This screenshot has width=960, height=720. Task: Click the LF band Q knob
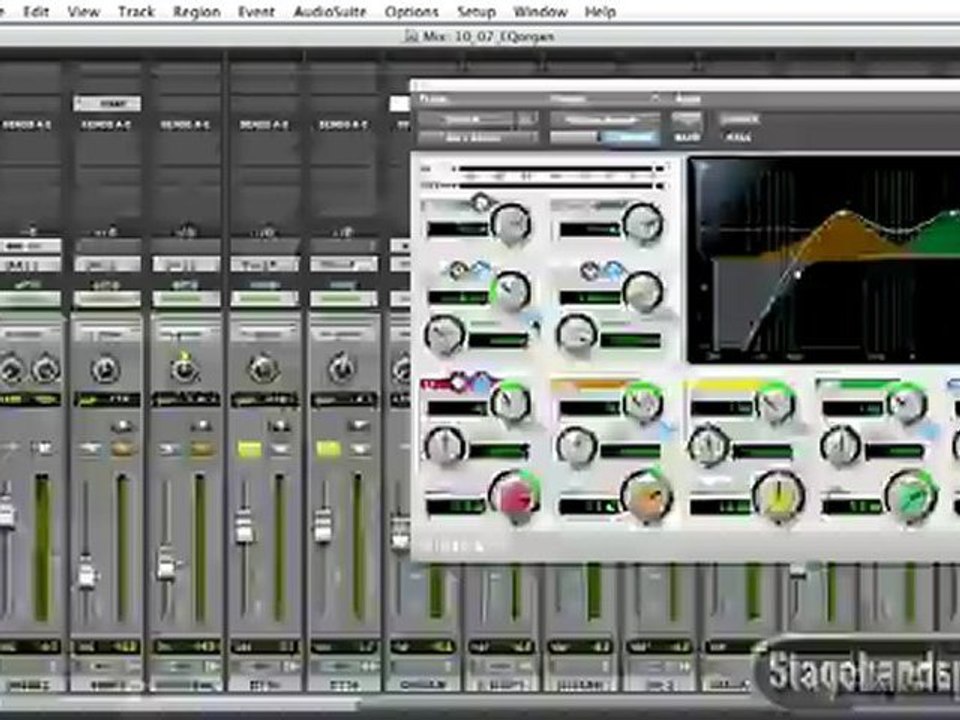(444, 446)
